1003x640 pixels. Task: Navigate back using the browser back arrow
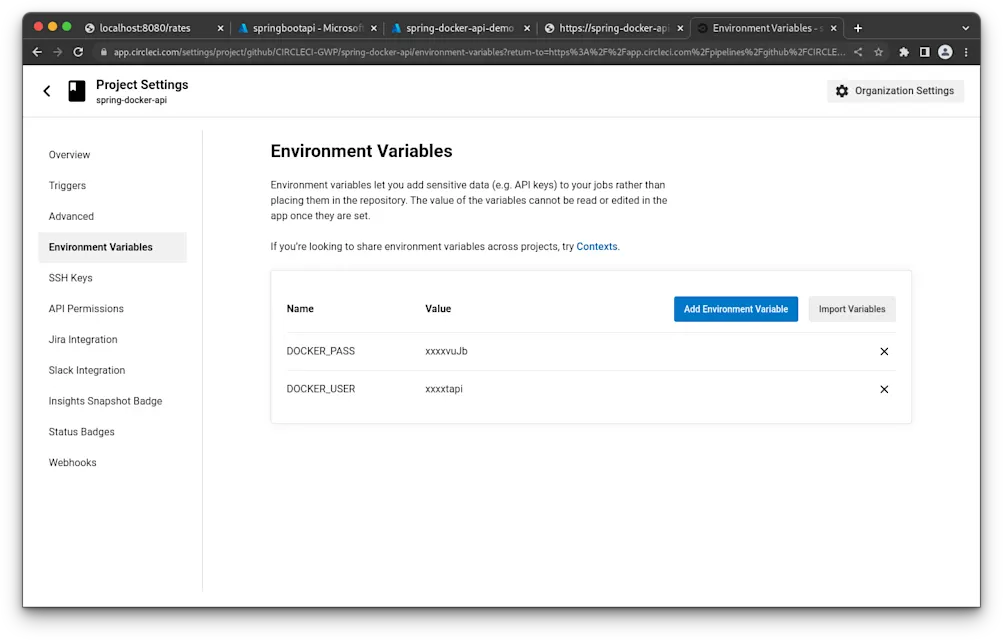point(36,52)
